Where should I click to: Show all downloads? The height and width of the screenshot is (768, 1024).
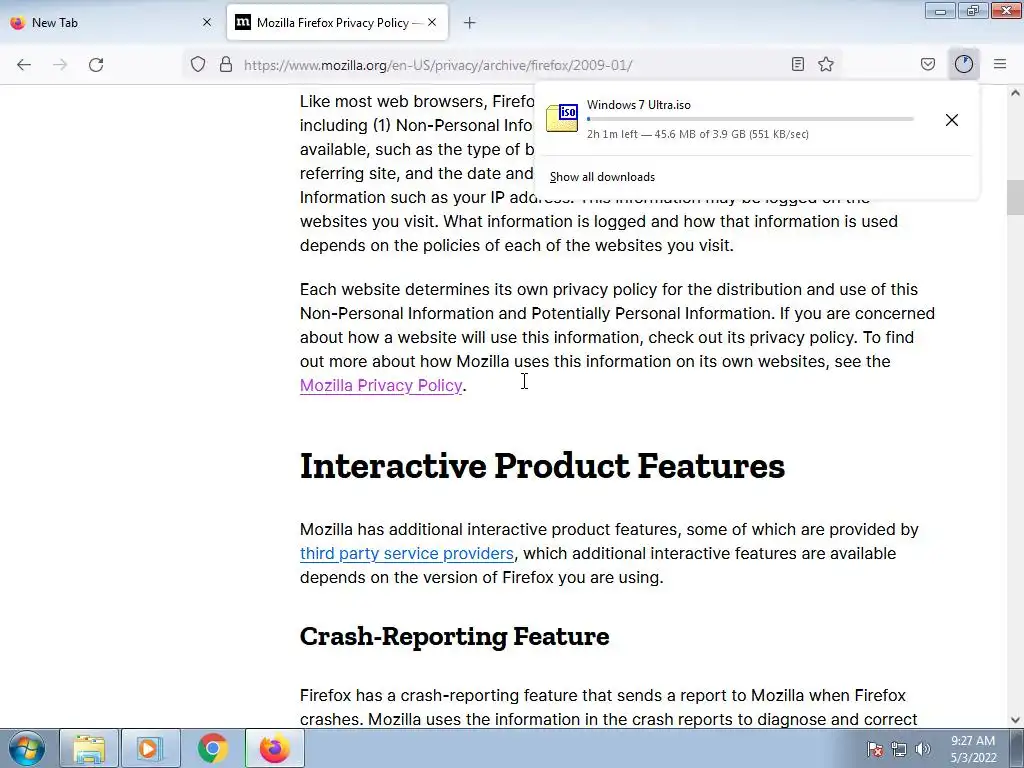click(x=602, y=177)
